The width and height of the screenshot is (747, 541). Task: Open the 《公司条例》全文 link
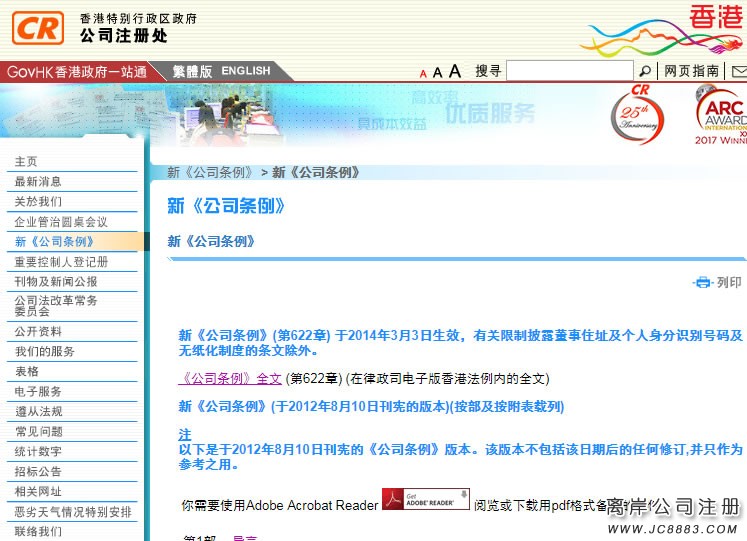click(230, 379)
